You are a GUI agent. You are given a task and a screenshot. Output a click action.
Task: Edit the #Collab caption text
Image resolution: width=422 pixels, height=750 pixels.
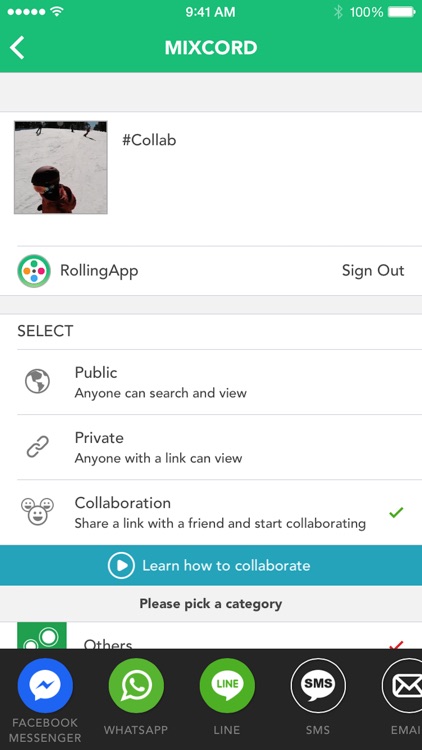click(149, 140)
